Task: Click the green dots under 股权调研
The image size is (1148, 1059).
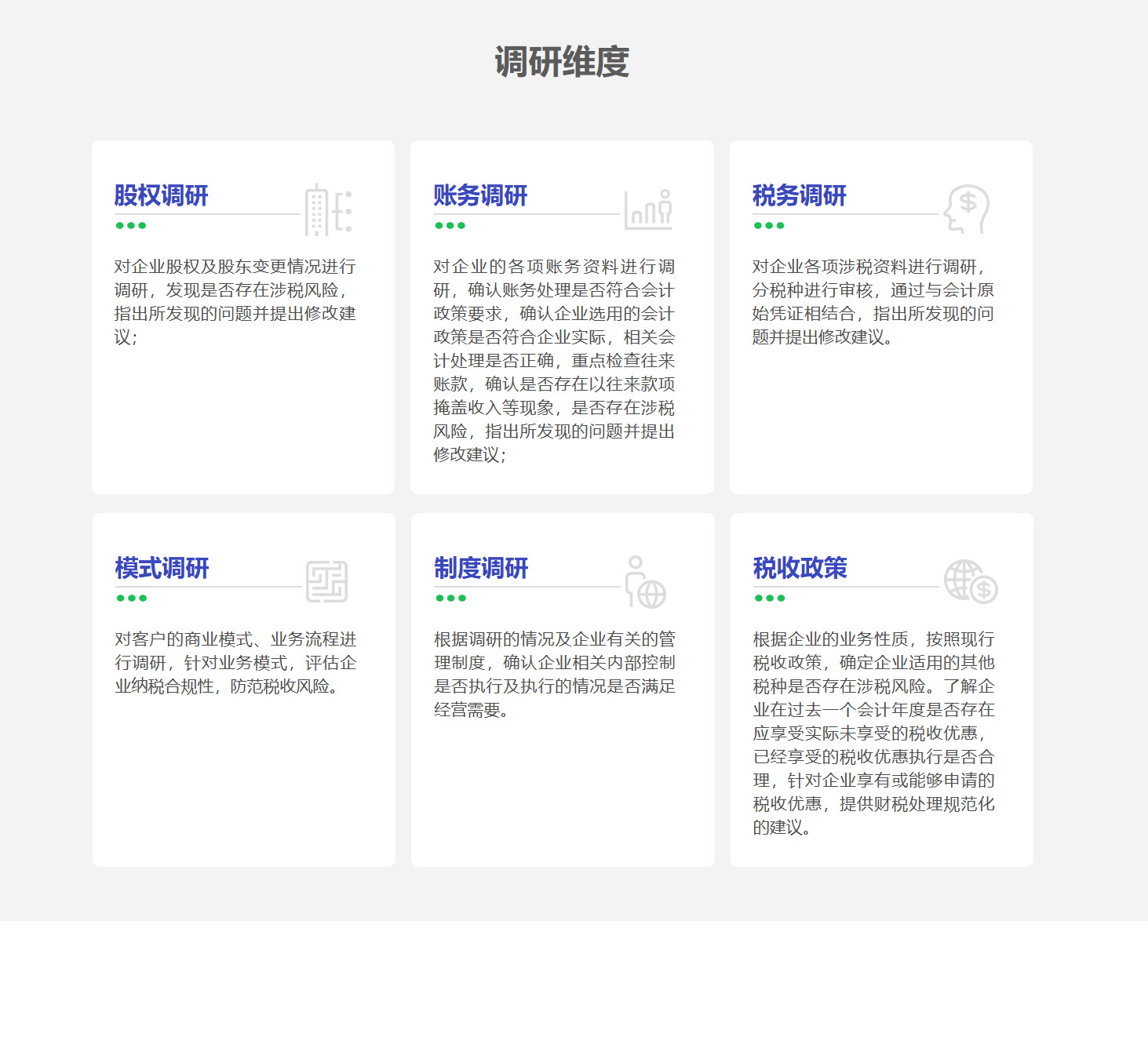Action: coord(131,226)
